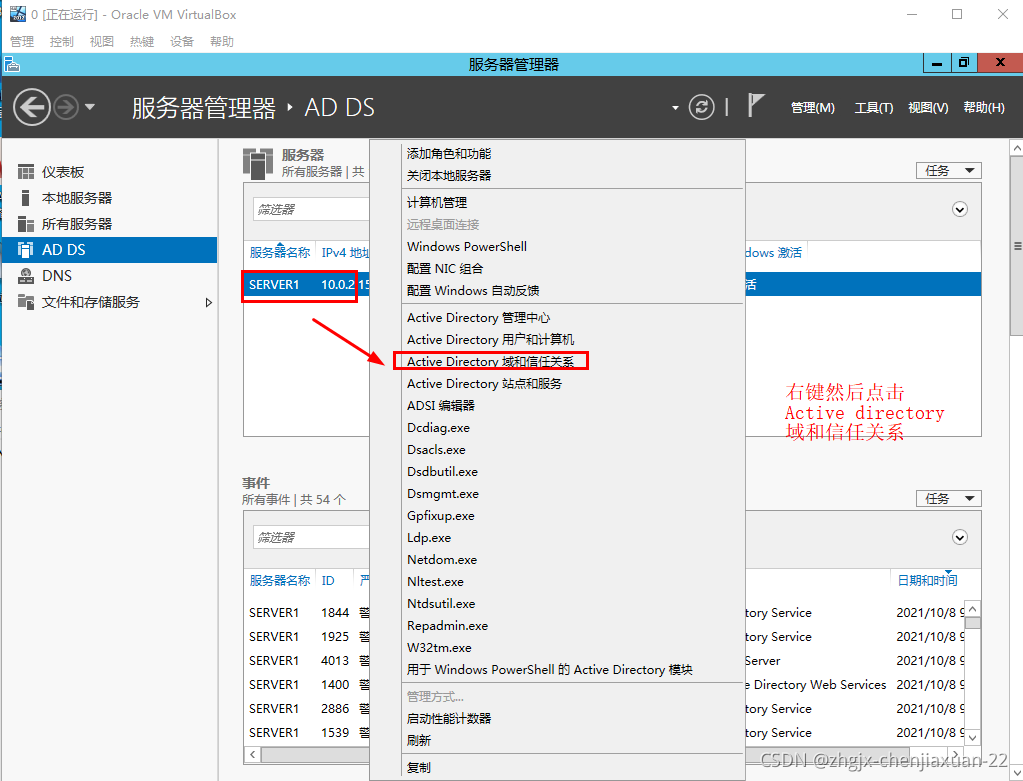Sort events by ID column header
Viewport: 1023px width, 781px height.
328,581
